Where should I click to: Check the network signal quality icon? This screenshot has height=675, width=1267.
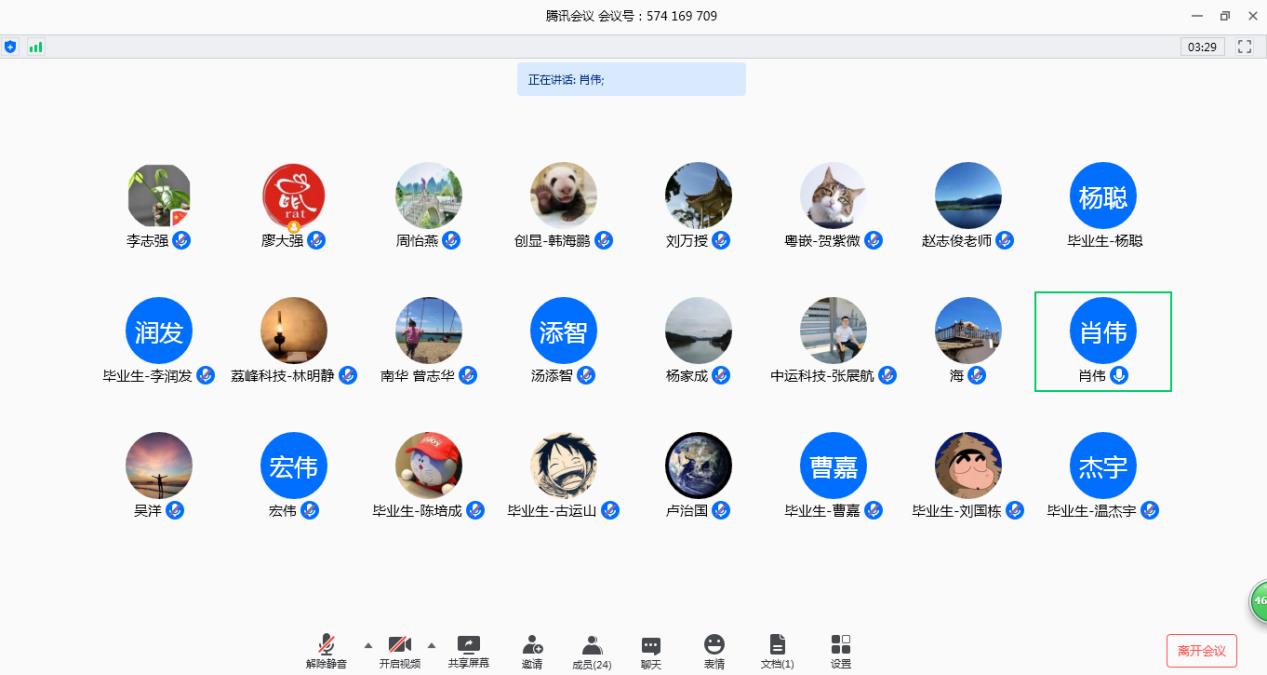click(36, 46)
